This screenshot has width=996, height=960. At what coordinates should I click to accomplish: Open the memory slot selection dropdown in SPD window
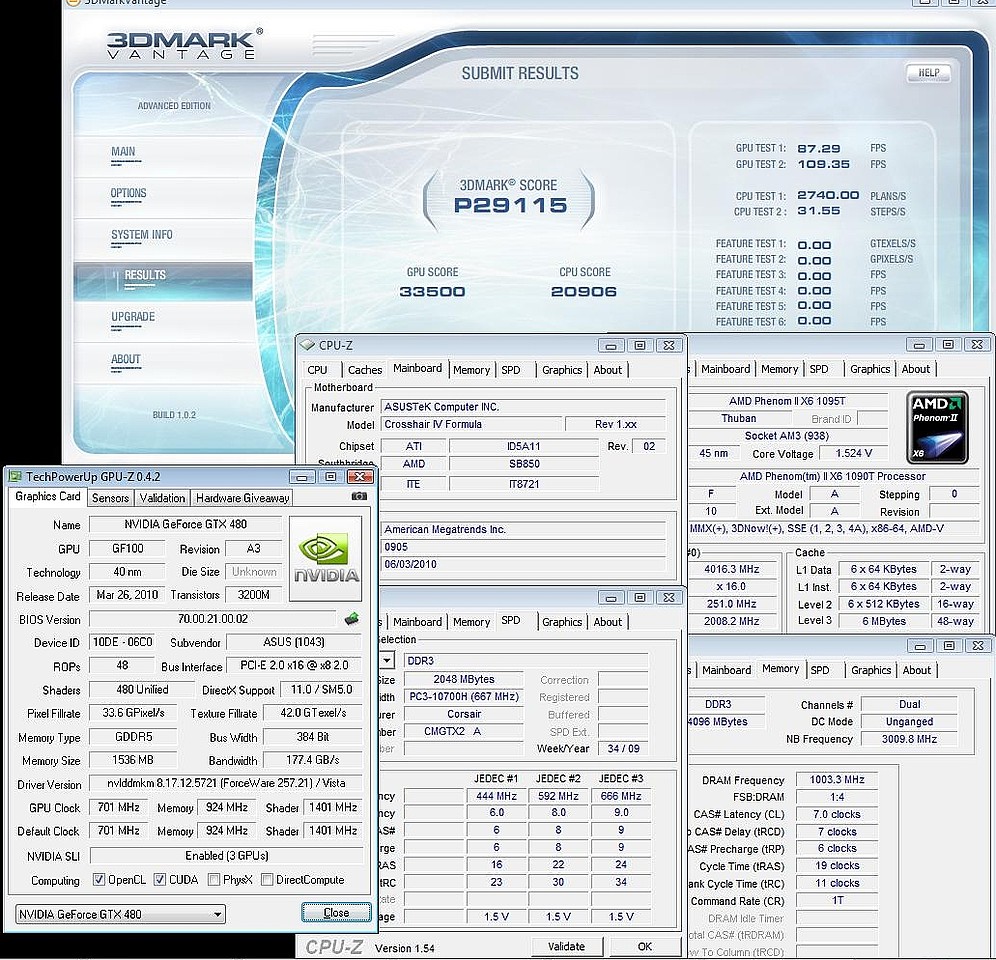(x=386, y=660)
